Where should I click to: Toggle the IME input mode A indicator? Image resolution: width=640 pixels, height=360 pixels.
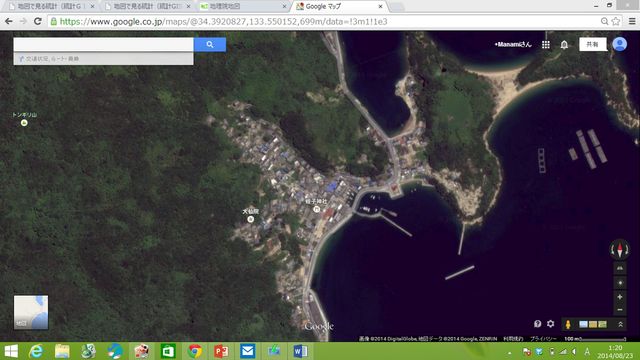click(587, 351)
